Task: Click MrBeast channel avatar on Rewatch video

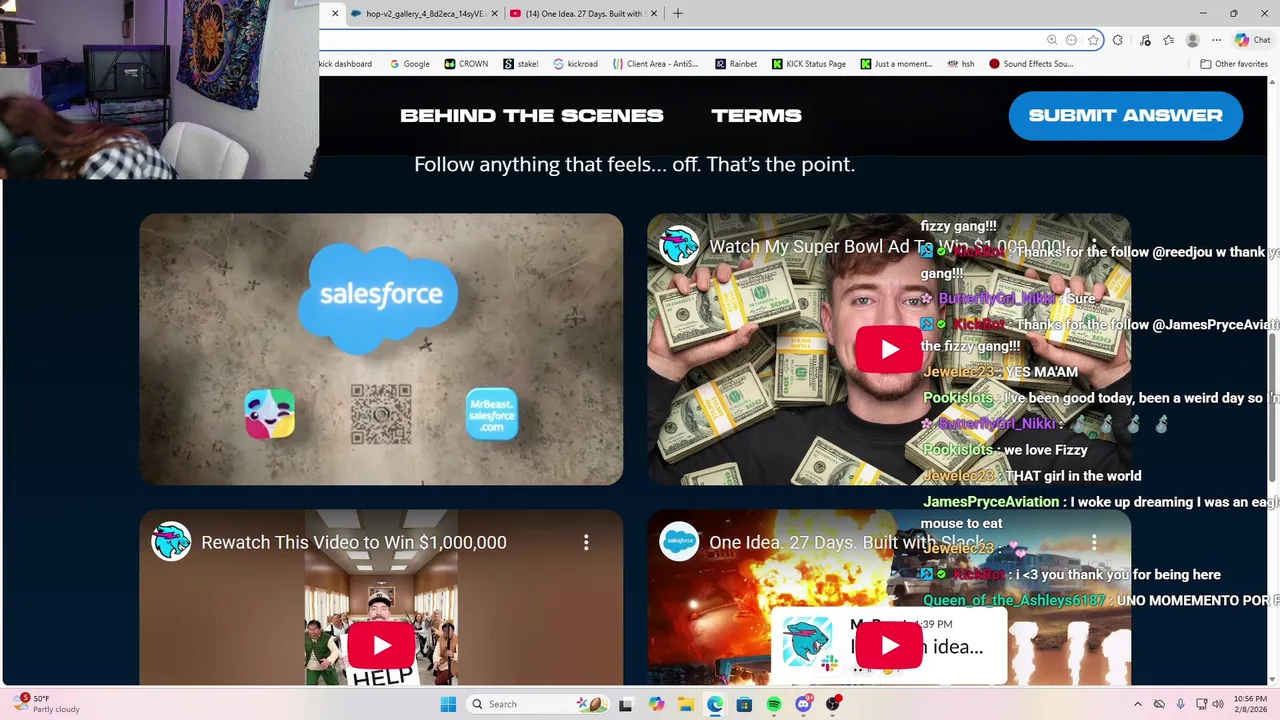Action: [171, 542]
